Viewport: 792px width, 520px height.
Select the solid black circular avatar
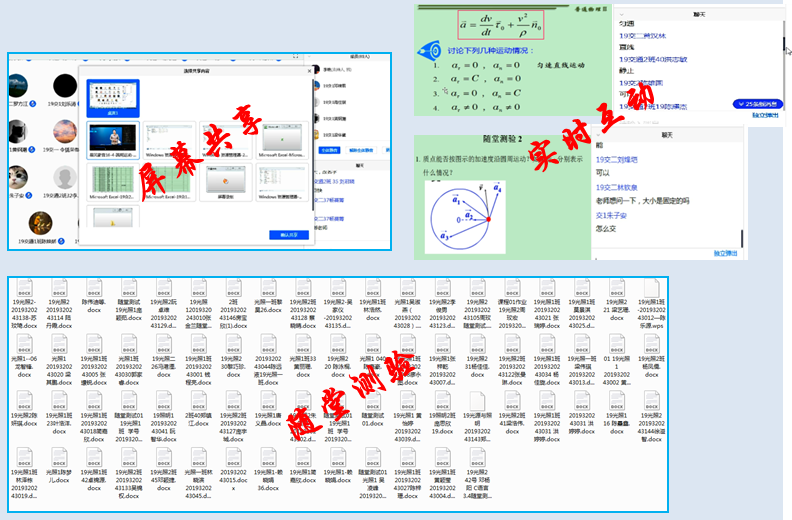pos(67,84)
